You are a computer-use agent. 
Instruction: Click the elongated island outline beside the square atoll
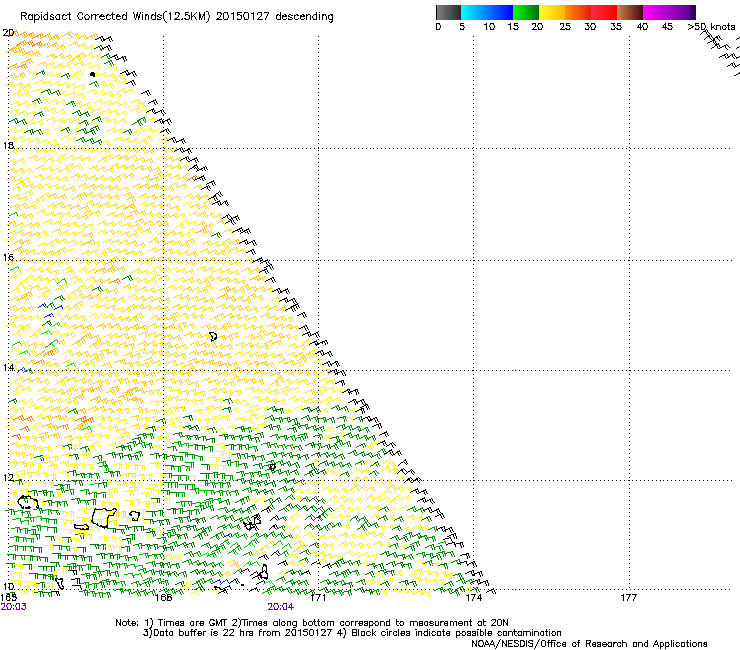[82, 527]
